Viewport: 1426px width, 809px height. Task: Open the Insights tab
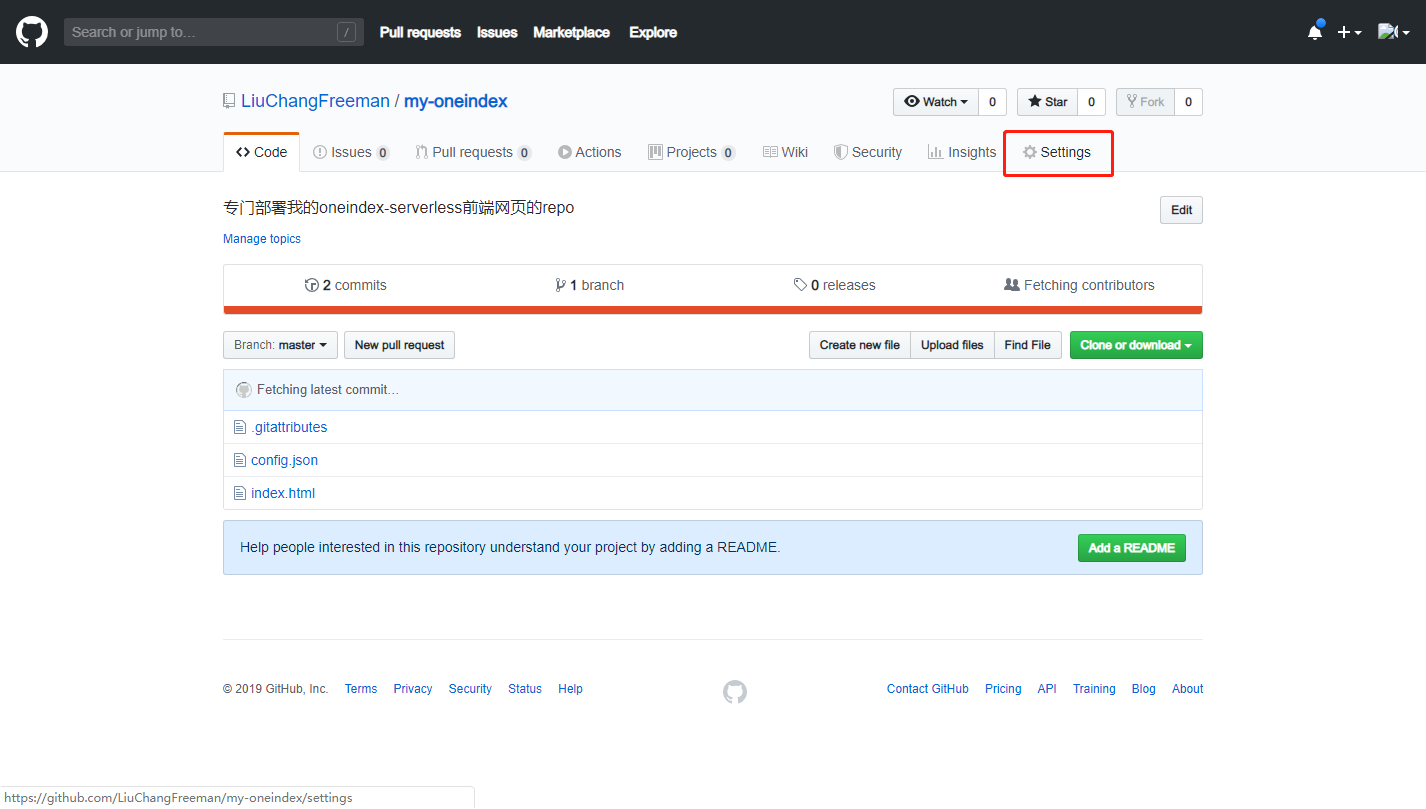click(x=962, y=152)
